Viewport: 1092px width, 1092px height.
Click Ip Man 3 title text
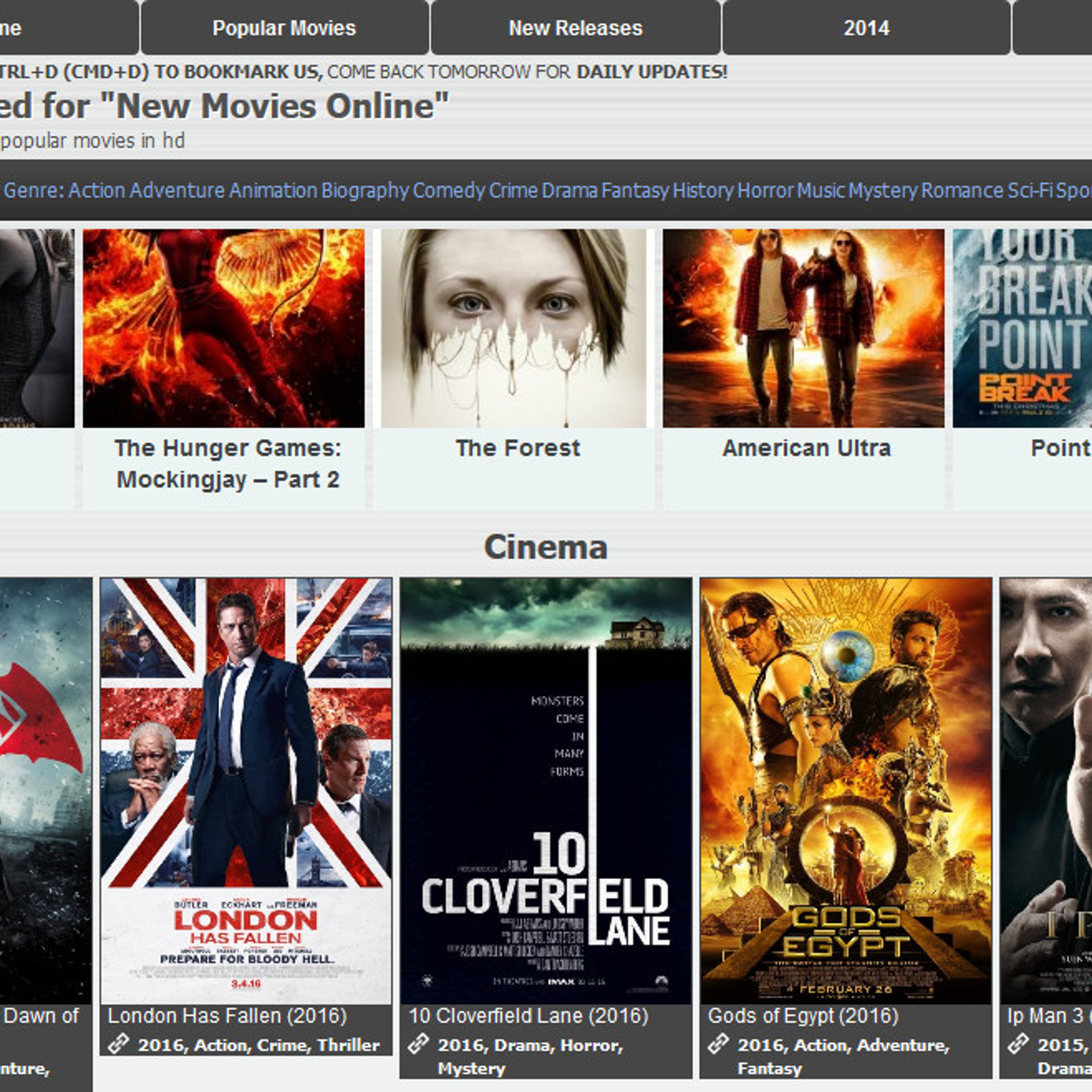click(x=1049, y=1016)
